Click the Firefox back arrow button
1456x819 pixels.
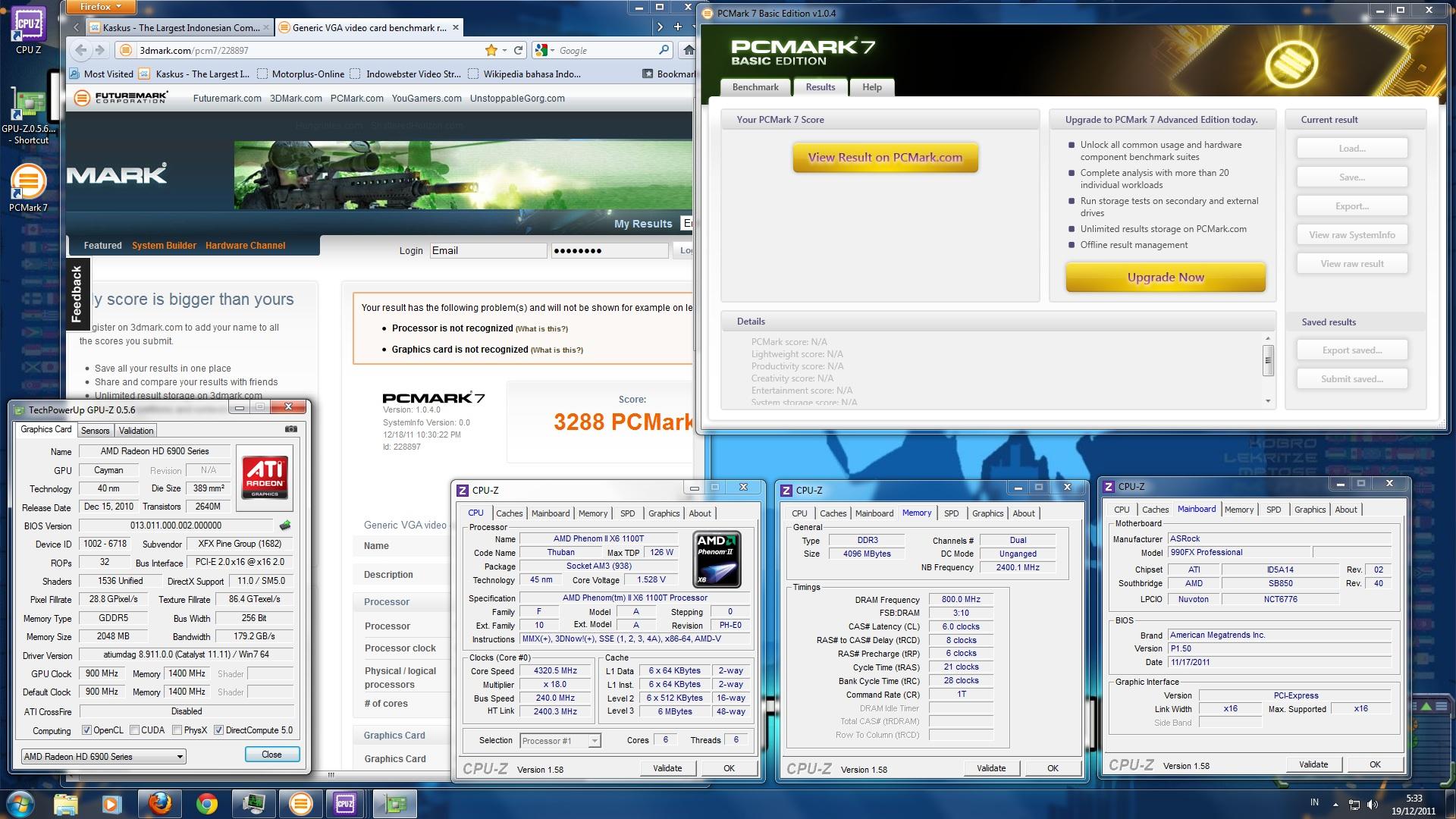(x=81, y=50)
